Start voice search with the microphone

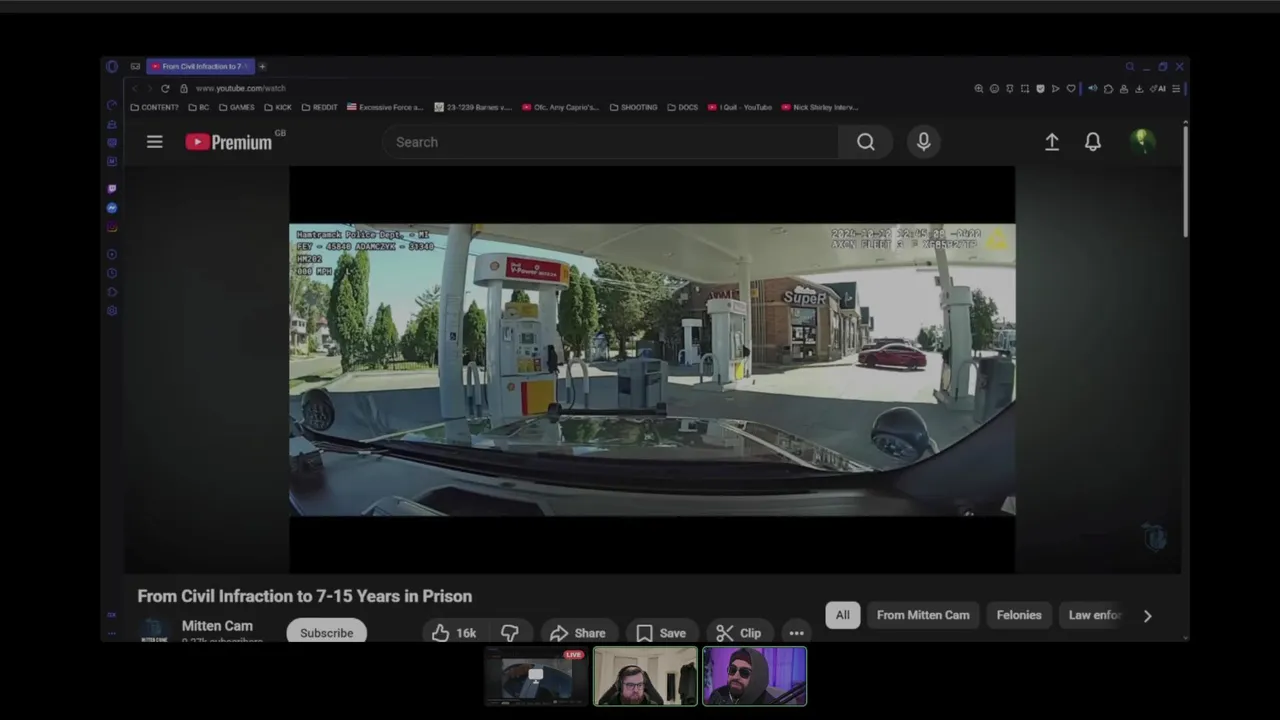924,142
